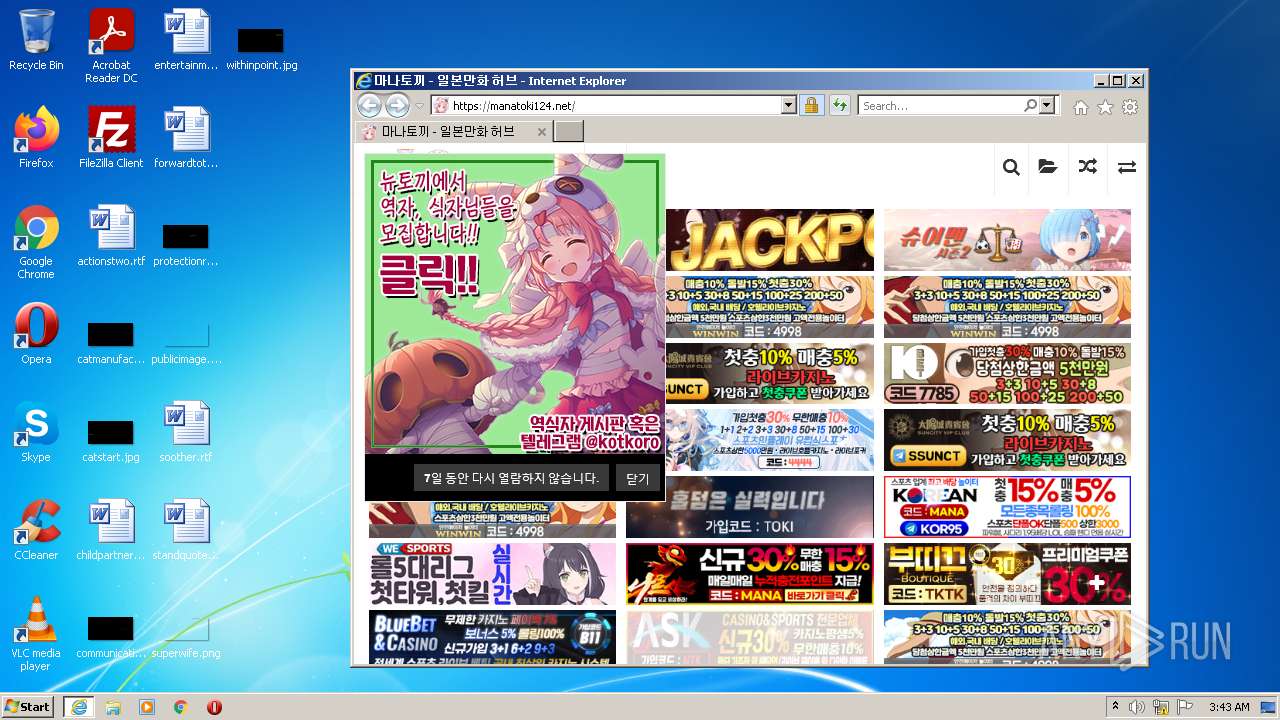This screenshot has width=1280, height=720.
Task: Open a new blank tab
Action: [568, 132]
